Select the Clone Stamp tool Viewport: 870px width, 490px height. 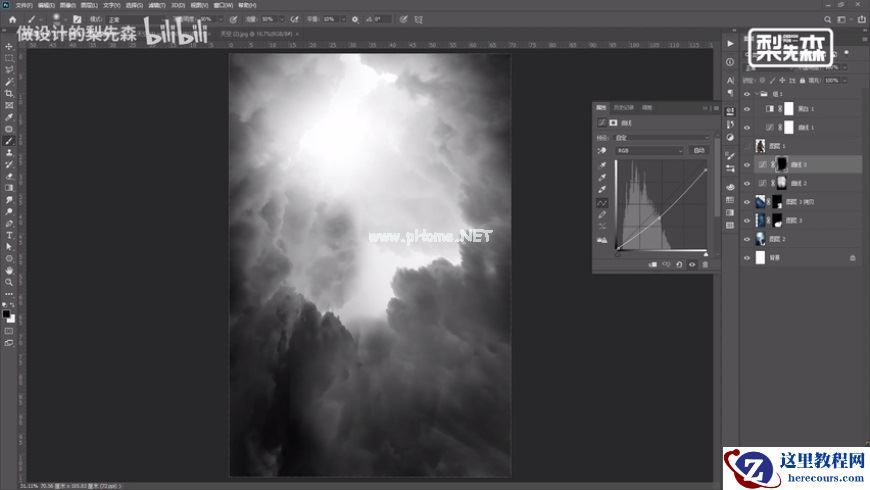[9, 153]
